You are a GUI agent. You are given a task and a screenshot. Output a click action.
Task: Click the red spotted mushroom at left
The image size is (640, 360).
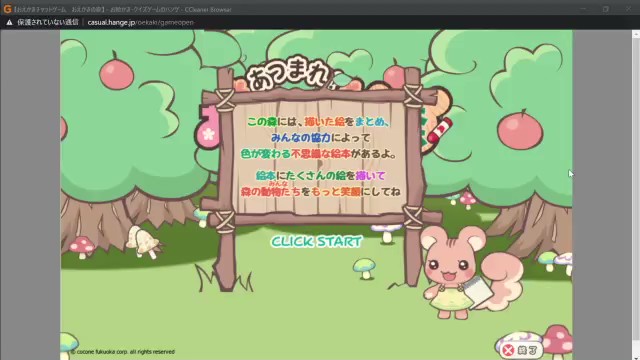pos(82,246)
